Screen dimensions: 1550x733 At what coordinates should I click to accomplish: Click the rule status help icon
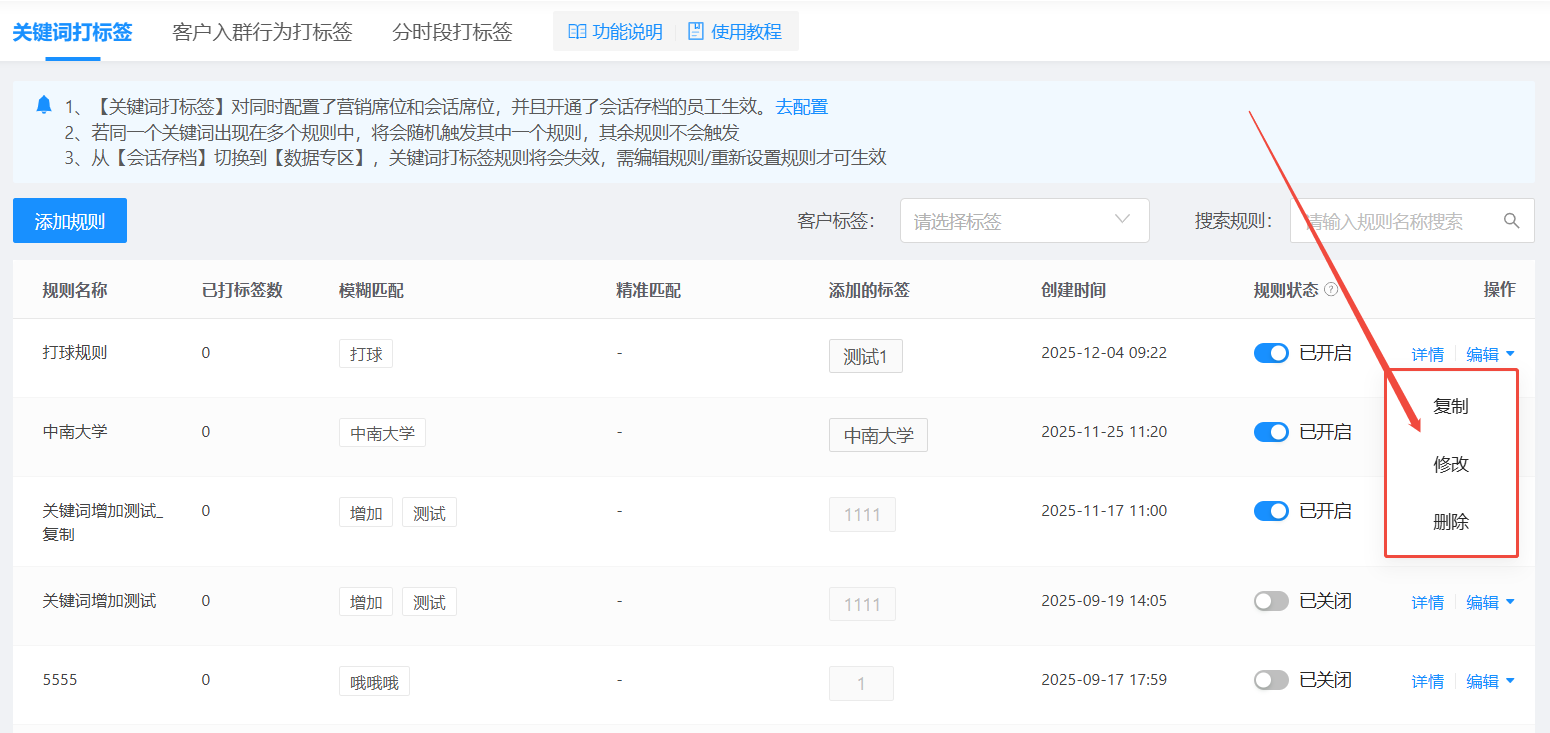point(1331,290)
